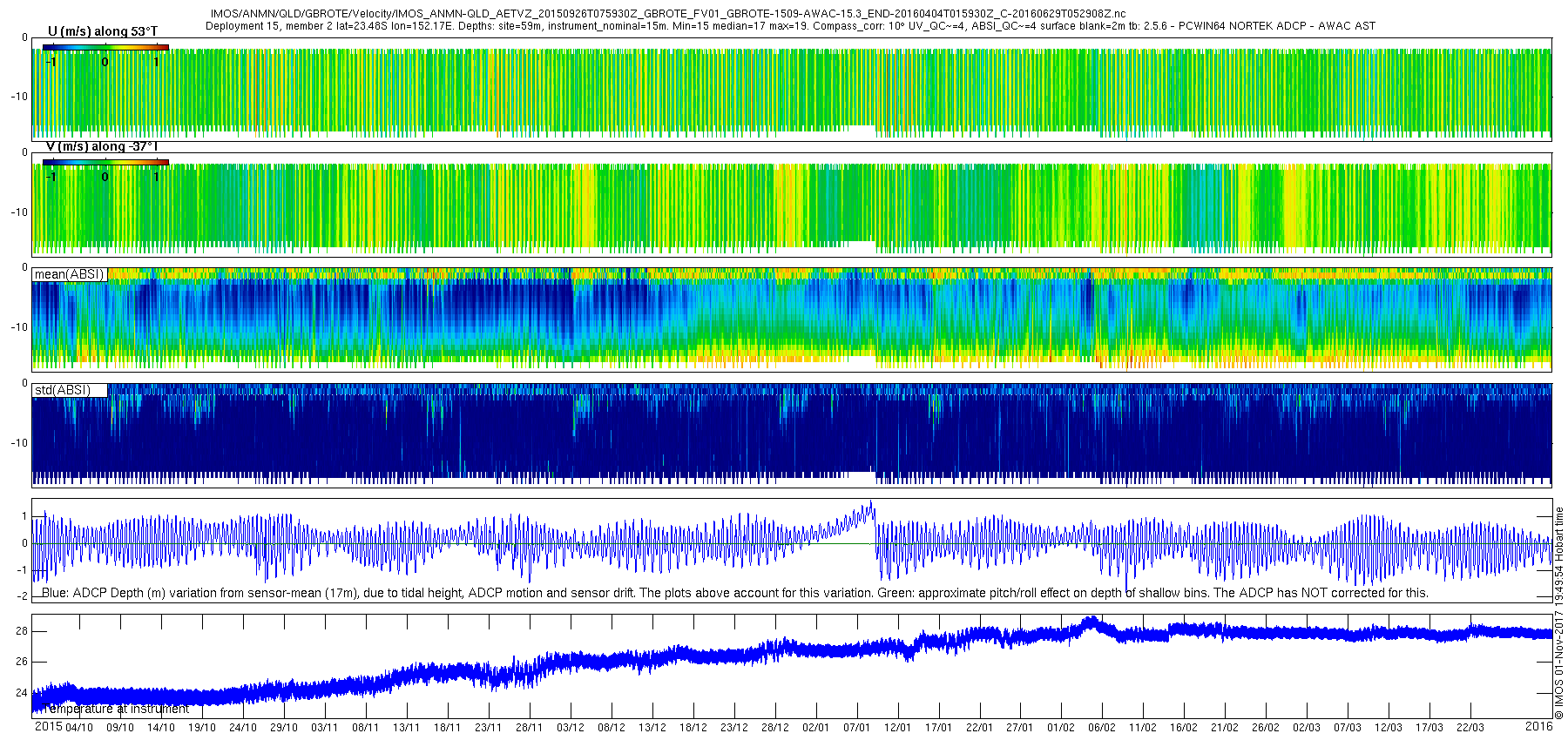Click the 06/02 date tick label
This screenshot has width=1568, height=740.
pyautogui.click(x=1102, y=727)
